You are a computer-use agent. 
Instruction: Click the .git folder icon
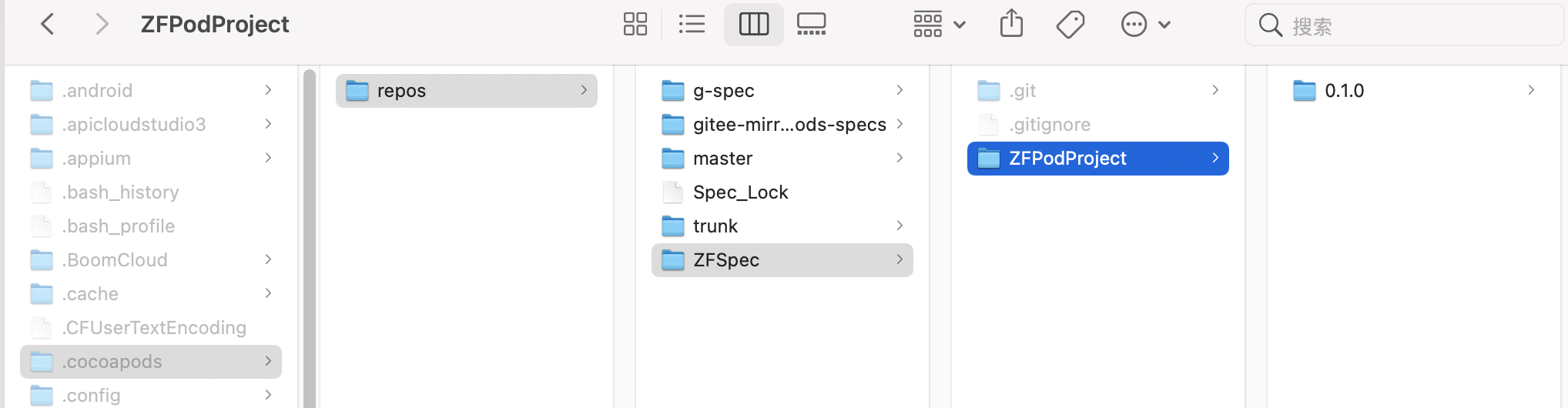[x=989, y=91]
